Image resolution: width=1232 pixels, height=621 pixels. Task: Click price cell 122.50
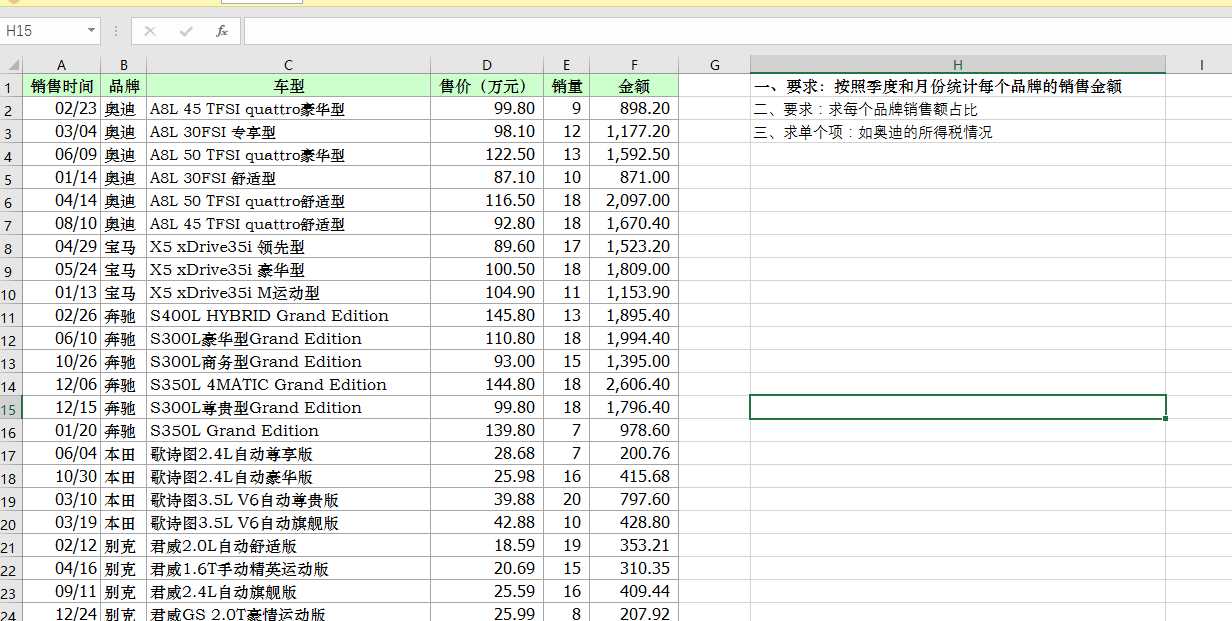tap(487, 155)
